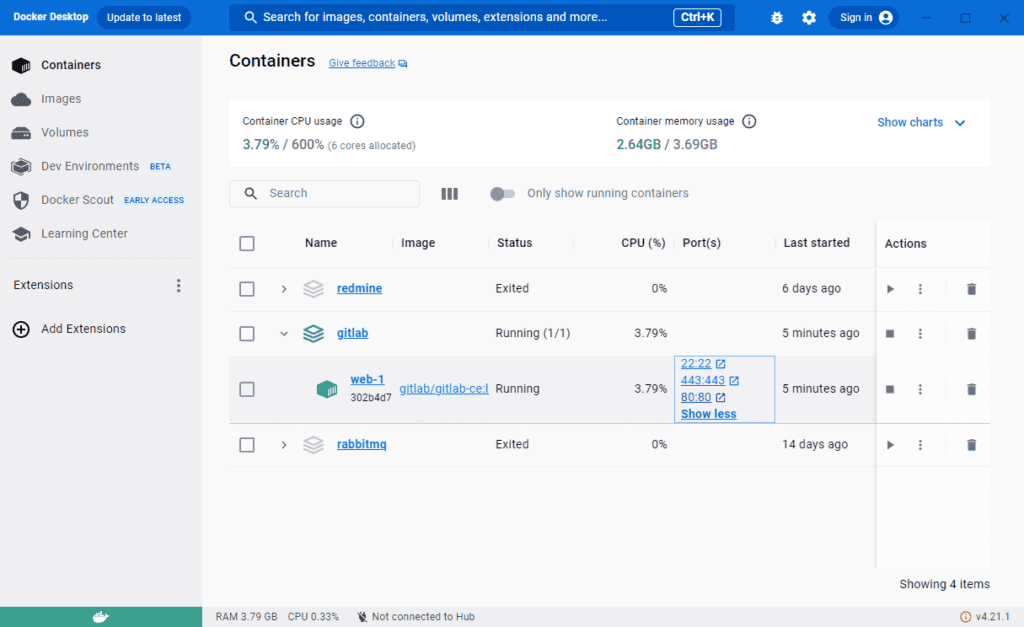Image resolution: width=1024 pixels, height=627 pixels.
Task: Check the redmine row checkbox
Action: point(247,289)
